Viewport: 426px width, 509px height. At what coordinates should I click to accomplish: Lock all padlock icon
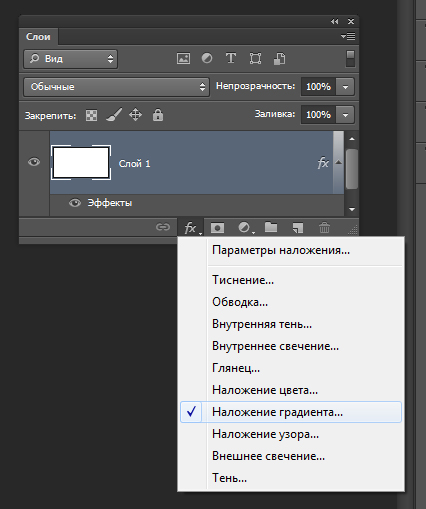pyautogui.click(x=158, y=115)
